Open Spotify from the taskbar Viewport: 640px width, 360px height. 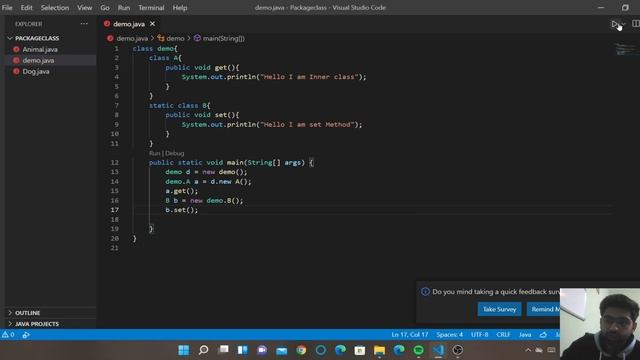[418, 350]
